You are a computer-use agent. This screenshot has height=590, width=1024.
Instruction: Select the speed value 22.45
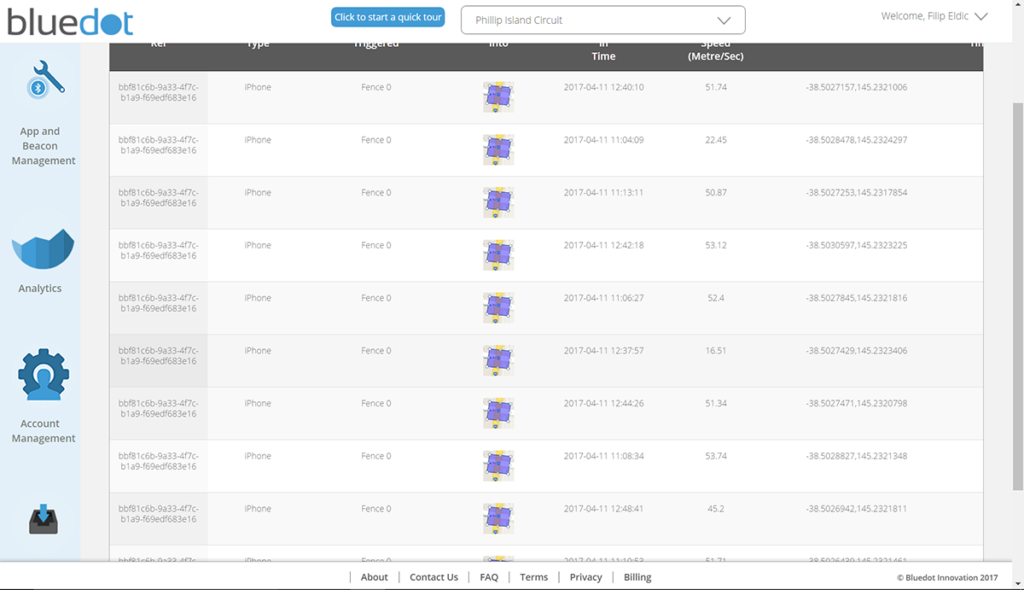pyautogui.click(x=716, y=140)
